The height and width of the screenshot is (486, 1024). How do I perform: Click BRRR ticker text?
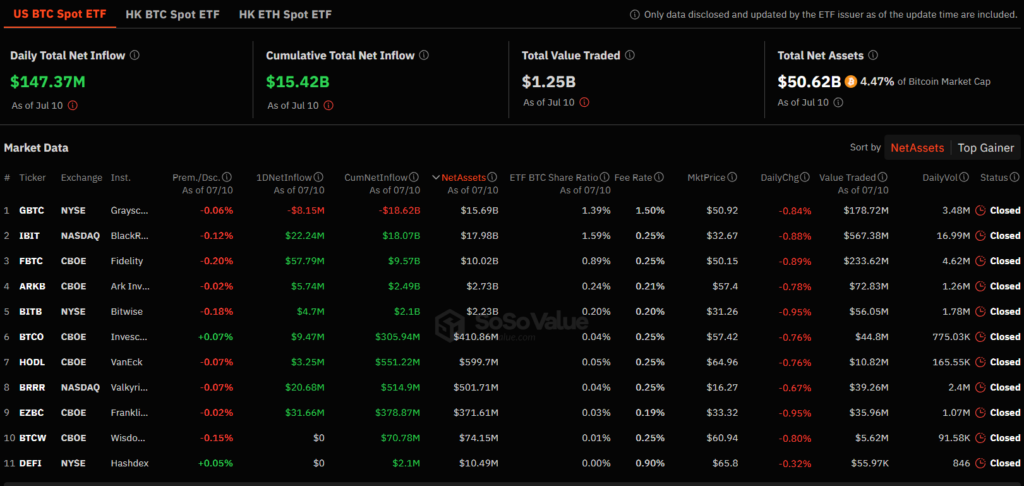click(31, 387)
